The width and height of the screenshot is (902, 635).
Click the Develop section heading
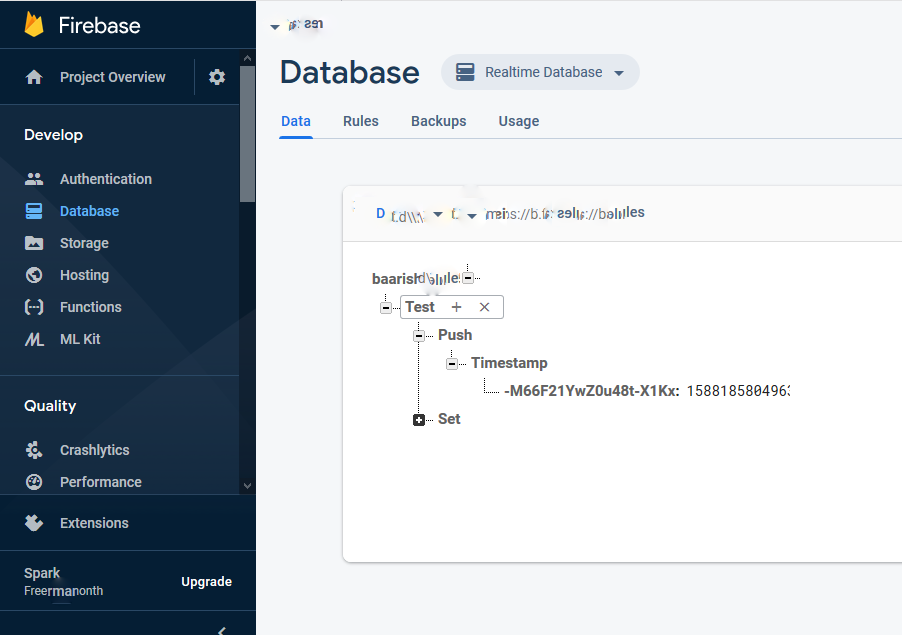(x=53, y=135)
